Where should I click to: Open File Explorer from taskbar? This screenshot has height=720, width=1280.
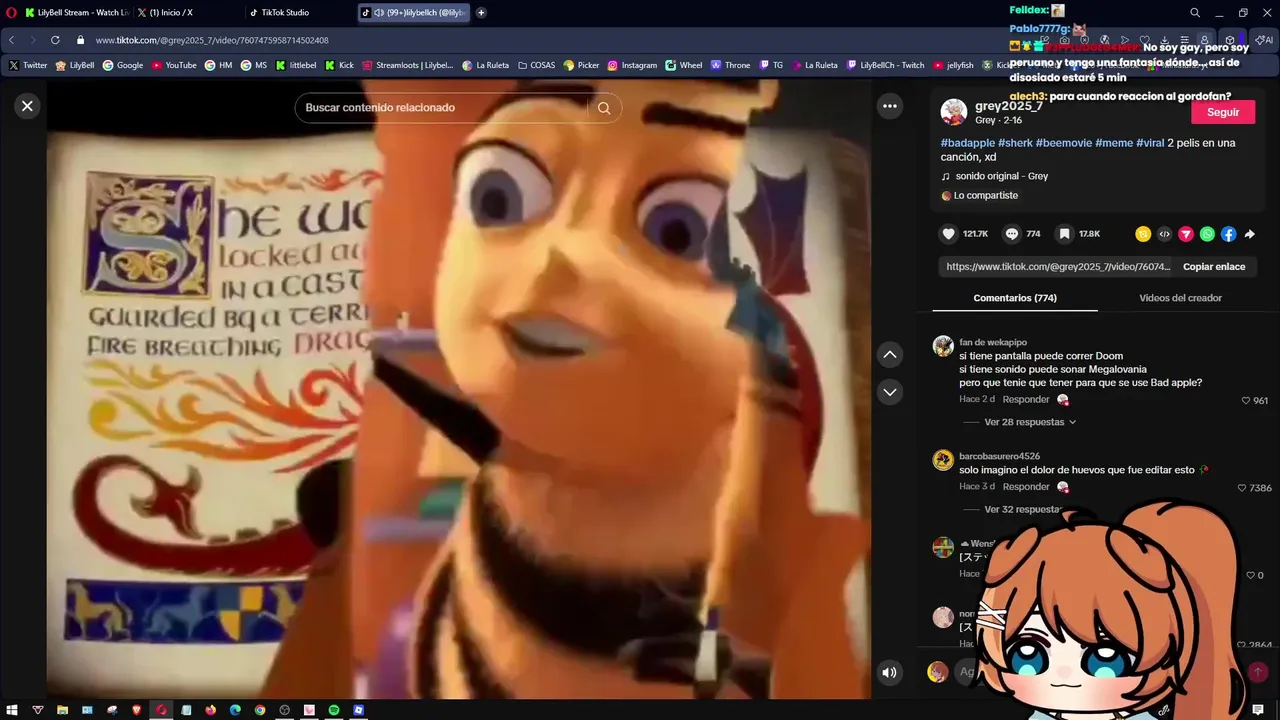62,710
